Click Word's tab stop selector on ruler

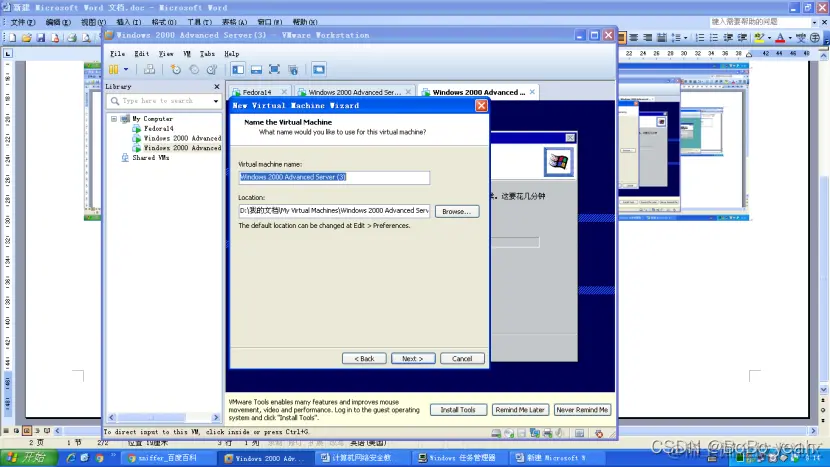(8, 53)
